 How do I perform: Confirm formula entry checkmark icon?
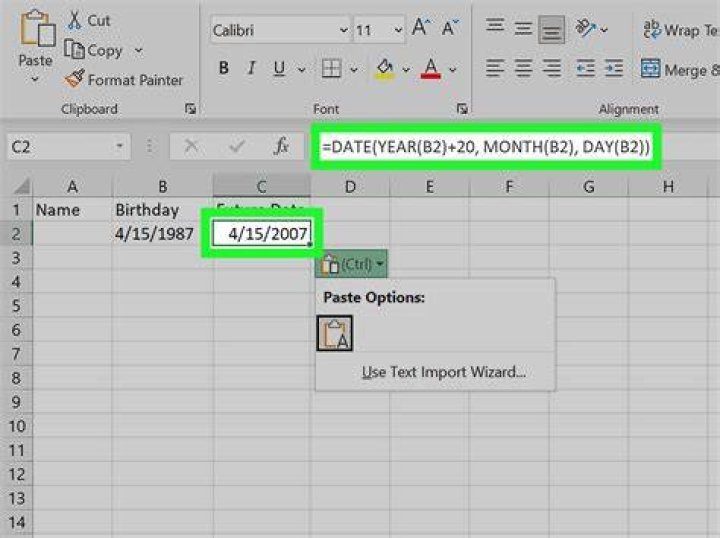tap(237, 146)
